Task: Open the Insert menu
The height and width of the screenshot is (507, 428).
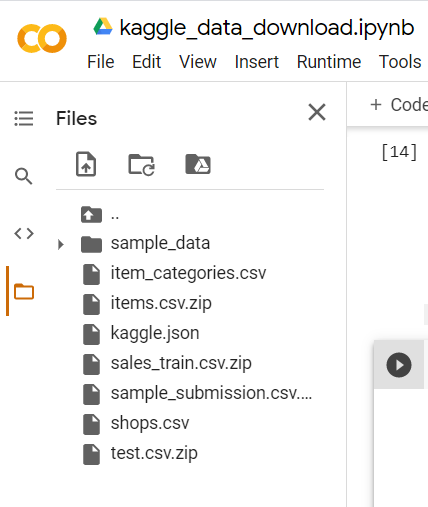Action: (257, 62)
